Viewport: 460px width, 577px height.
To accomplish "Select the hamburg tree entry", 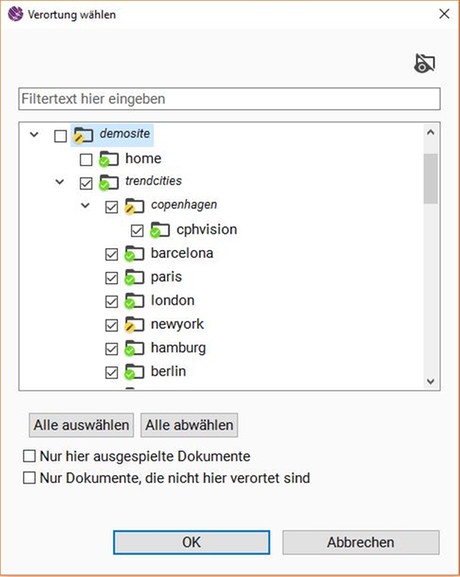I will 178,348.
